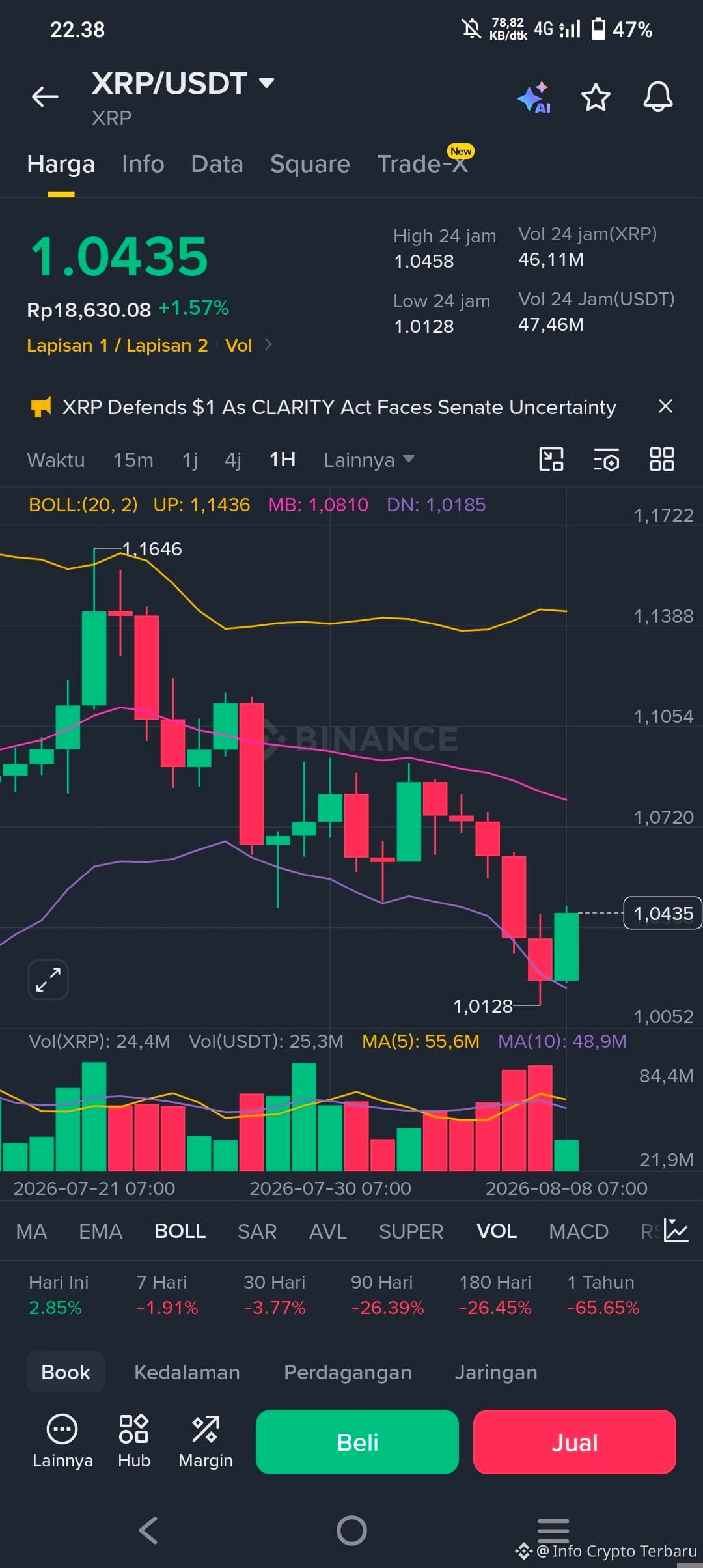Tap the Vol(XRP): 24,4M label
The height and width of the screenshot is (1568, 703).
coord(100,1041)
